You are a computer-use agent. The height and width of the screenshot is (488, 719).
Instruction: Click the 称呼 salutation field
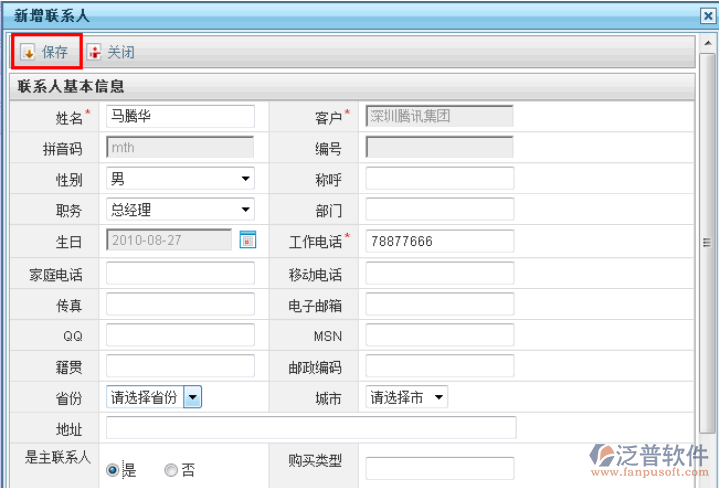tap(439, 179)
